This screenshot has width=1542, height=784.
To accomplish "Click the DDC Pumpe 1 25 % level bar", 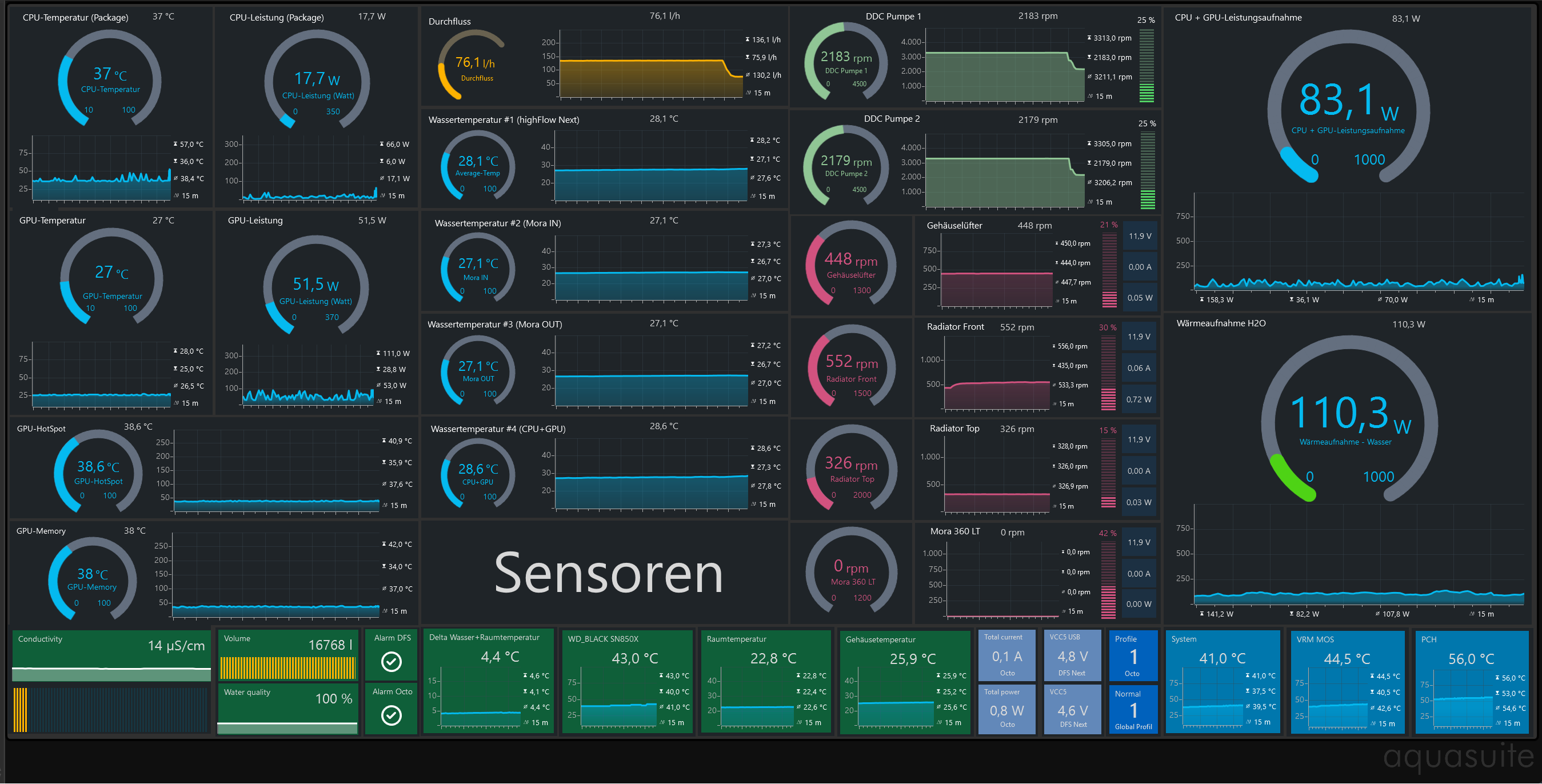I will coord(1146,66).
